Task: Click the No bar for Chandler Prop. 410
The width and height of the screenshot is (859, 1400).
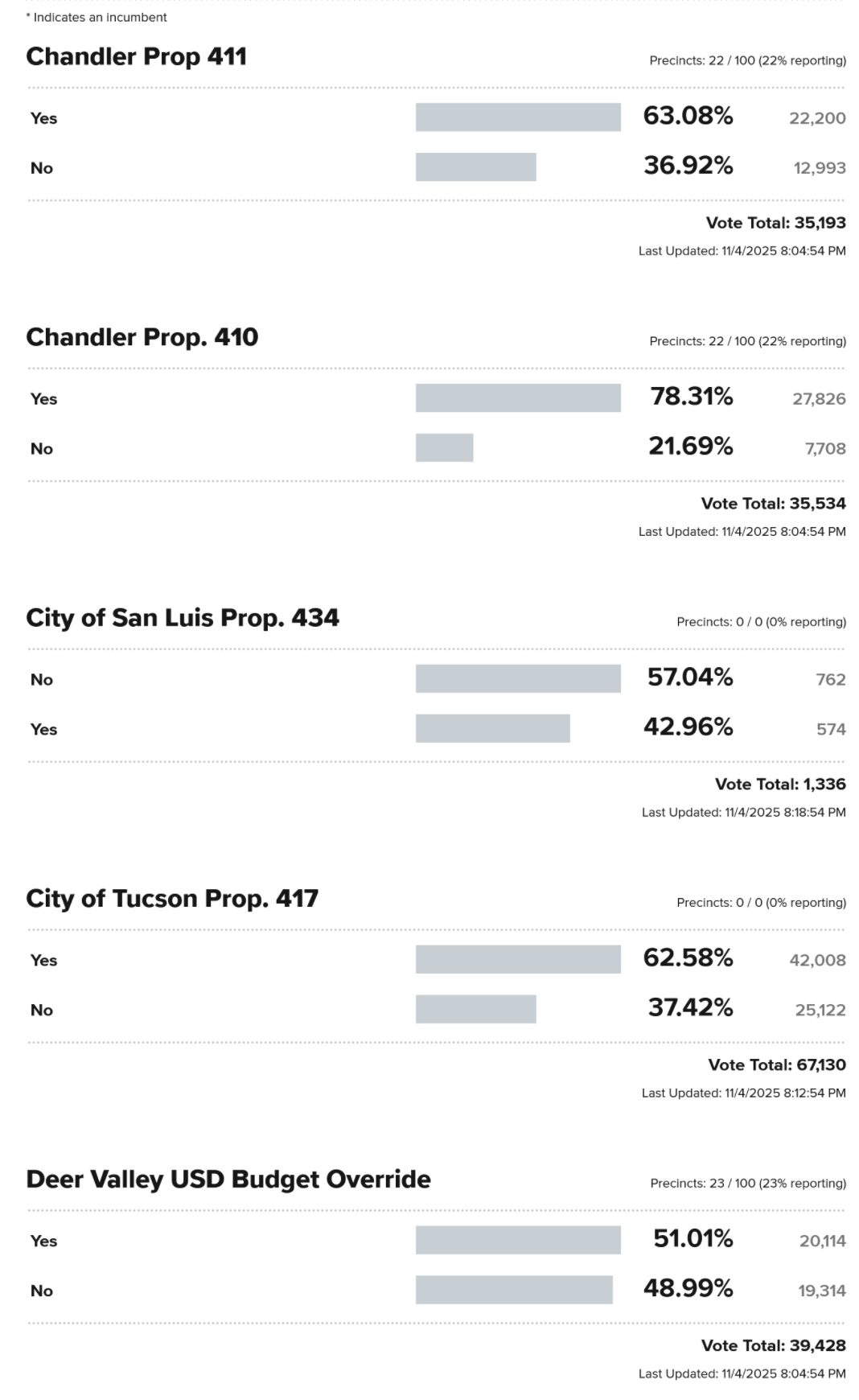Action: pyautogui.click(x=444, y=448)
